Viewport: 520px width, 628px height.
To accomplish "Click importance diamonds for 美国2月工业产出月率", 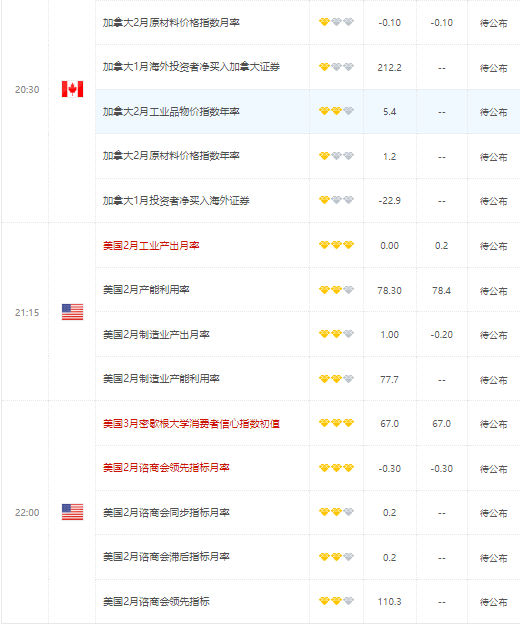I will pos(337,245).
